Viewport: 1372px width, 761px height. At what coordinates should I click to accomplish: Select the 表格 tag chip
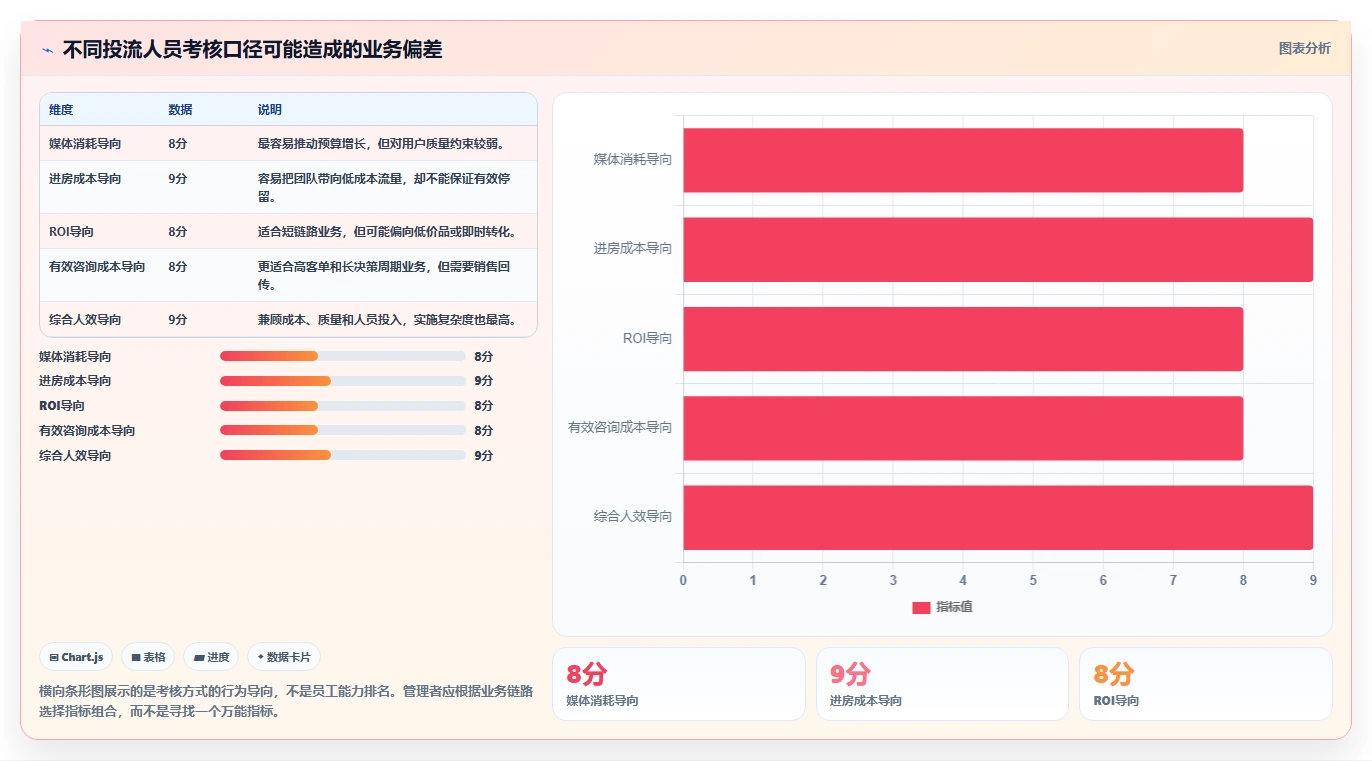148,657
